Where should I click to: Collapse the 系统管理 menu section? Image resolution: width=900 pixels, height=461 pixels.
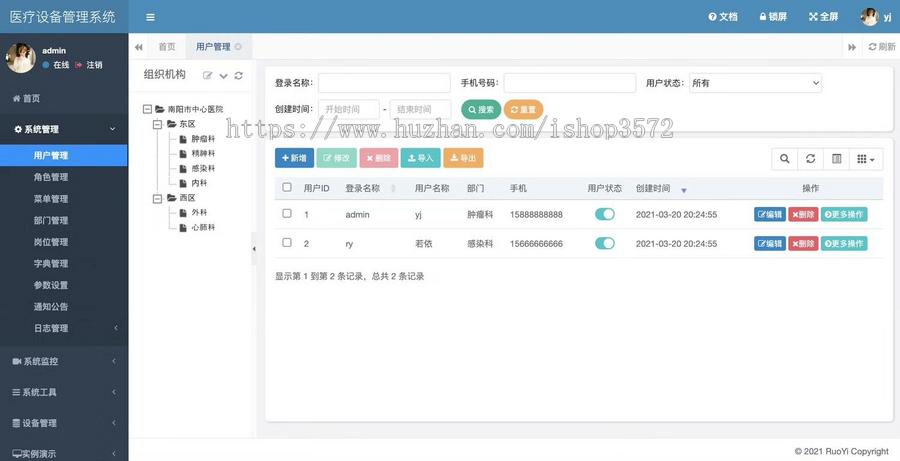[64, 130]
